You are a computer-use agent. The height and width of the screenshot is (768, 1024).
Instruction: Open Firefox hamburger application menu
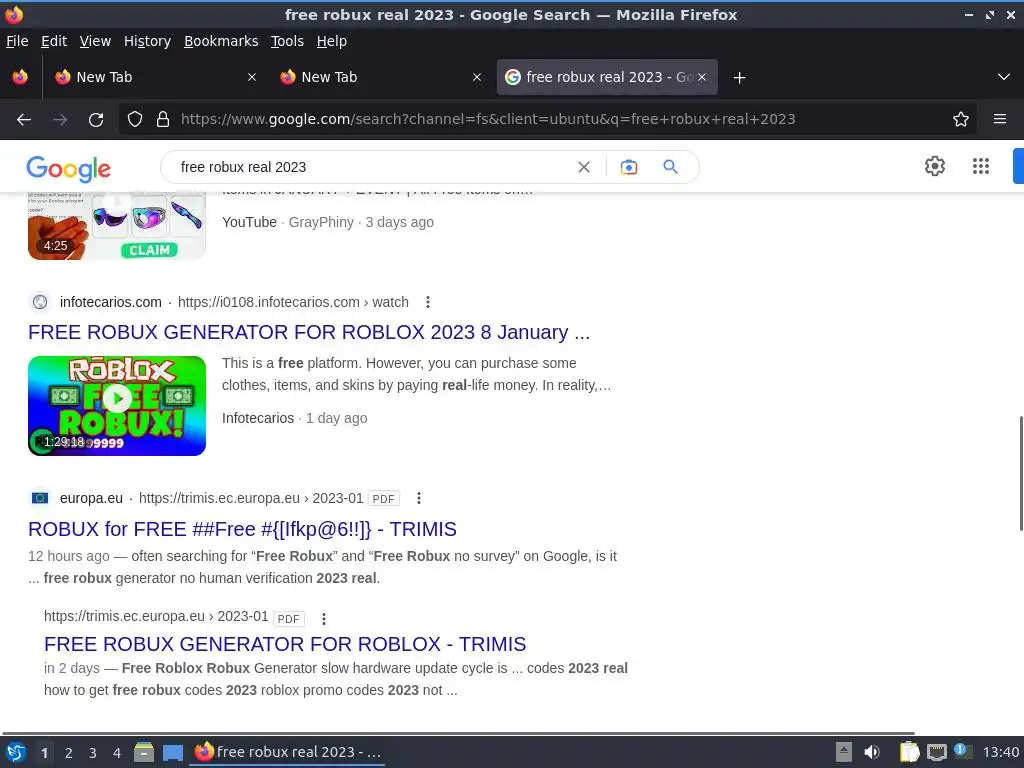click(999, 119)
